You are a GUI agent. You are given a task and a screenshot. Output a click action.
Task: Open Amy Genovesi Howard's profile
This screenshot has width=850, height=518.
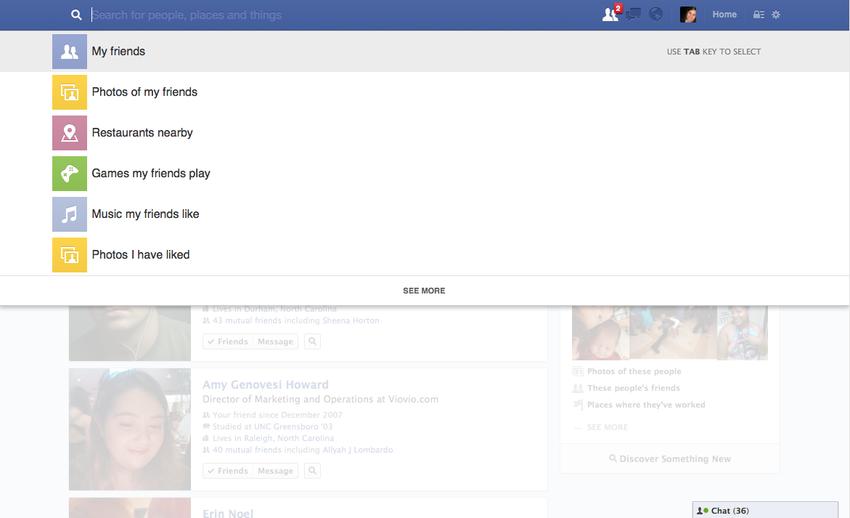point(265,385)
